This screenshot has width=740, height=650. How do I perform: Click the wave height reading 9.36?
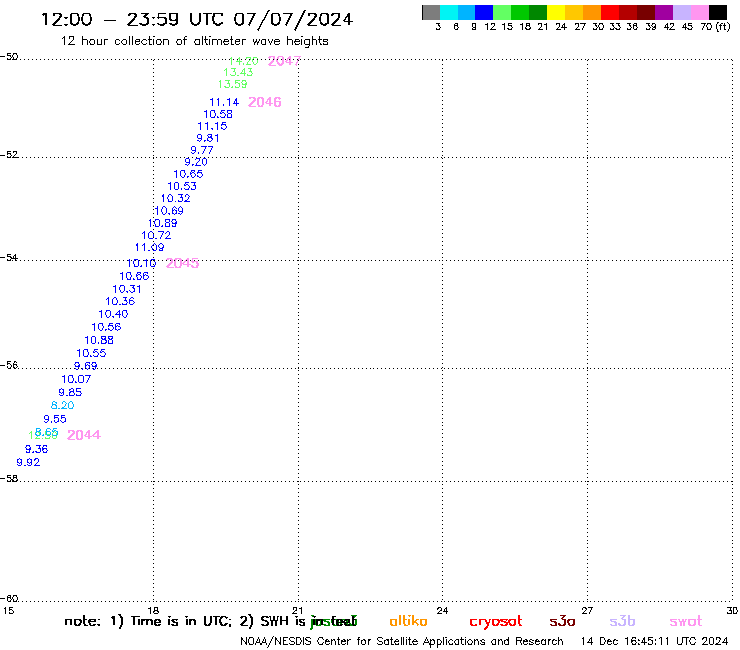point(37,449)
